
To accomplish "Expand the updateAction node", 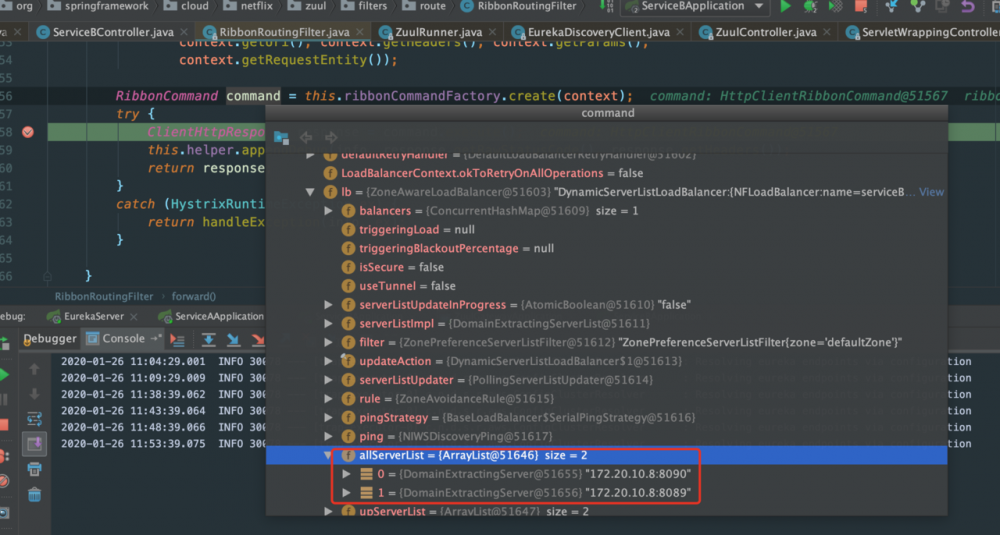I will coord(328,361).
